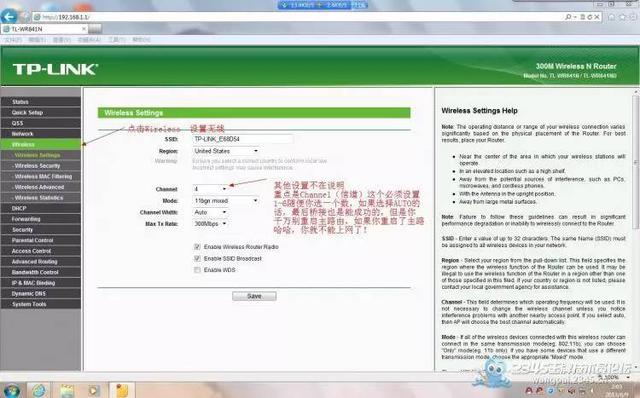The width and height of the screenshot is (640, 398).
Task: Open the Region dropdown showing United States
Action: [226, 151]
